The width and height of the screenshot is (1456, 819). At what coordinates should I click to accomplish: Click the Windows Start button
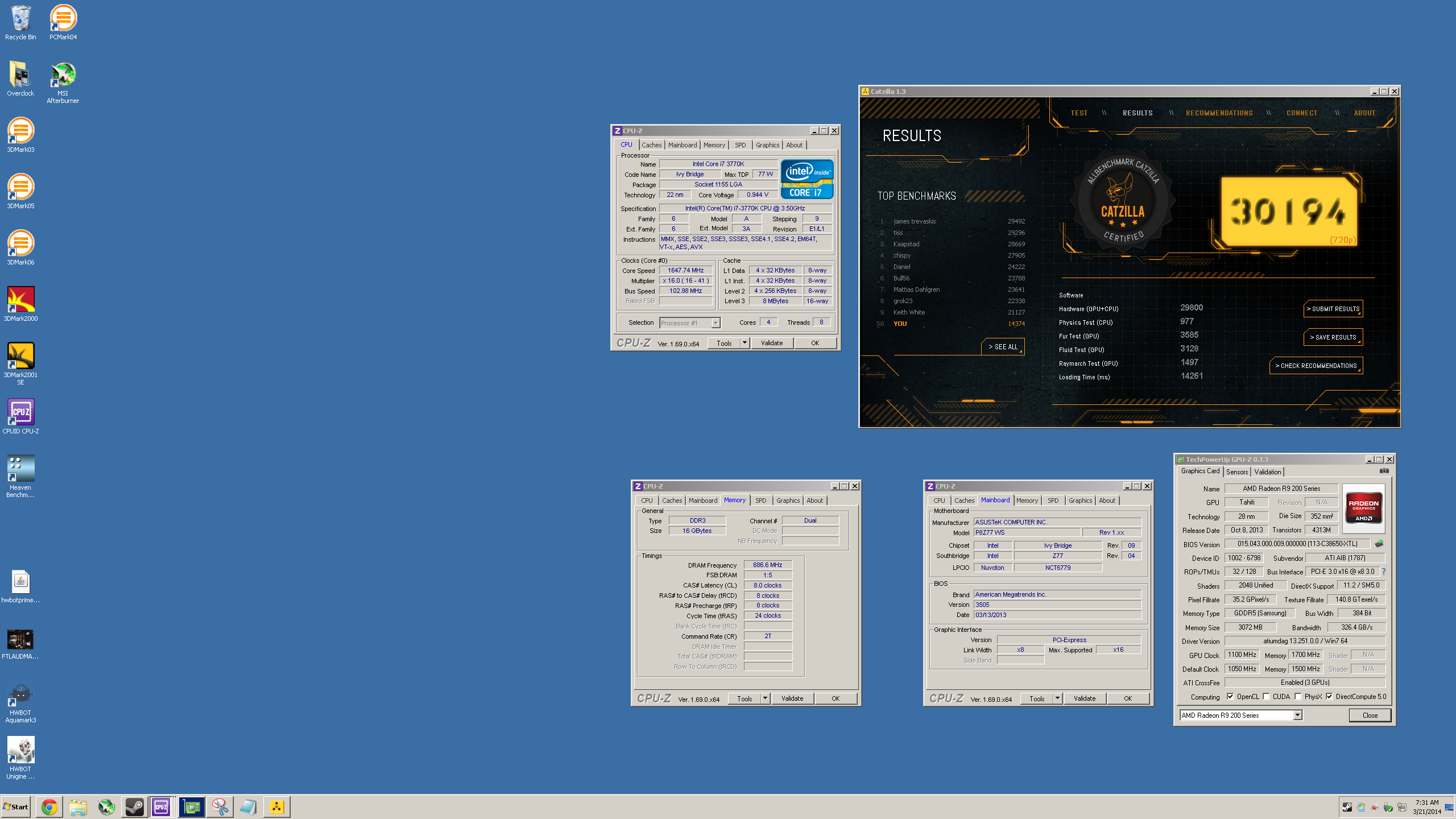tap(16, 806)
